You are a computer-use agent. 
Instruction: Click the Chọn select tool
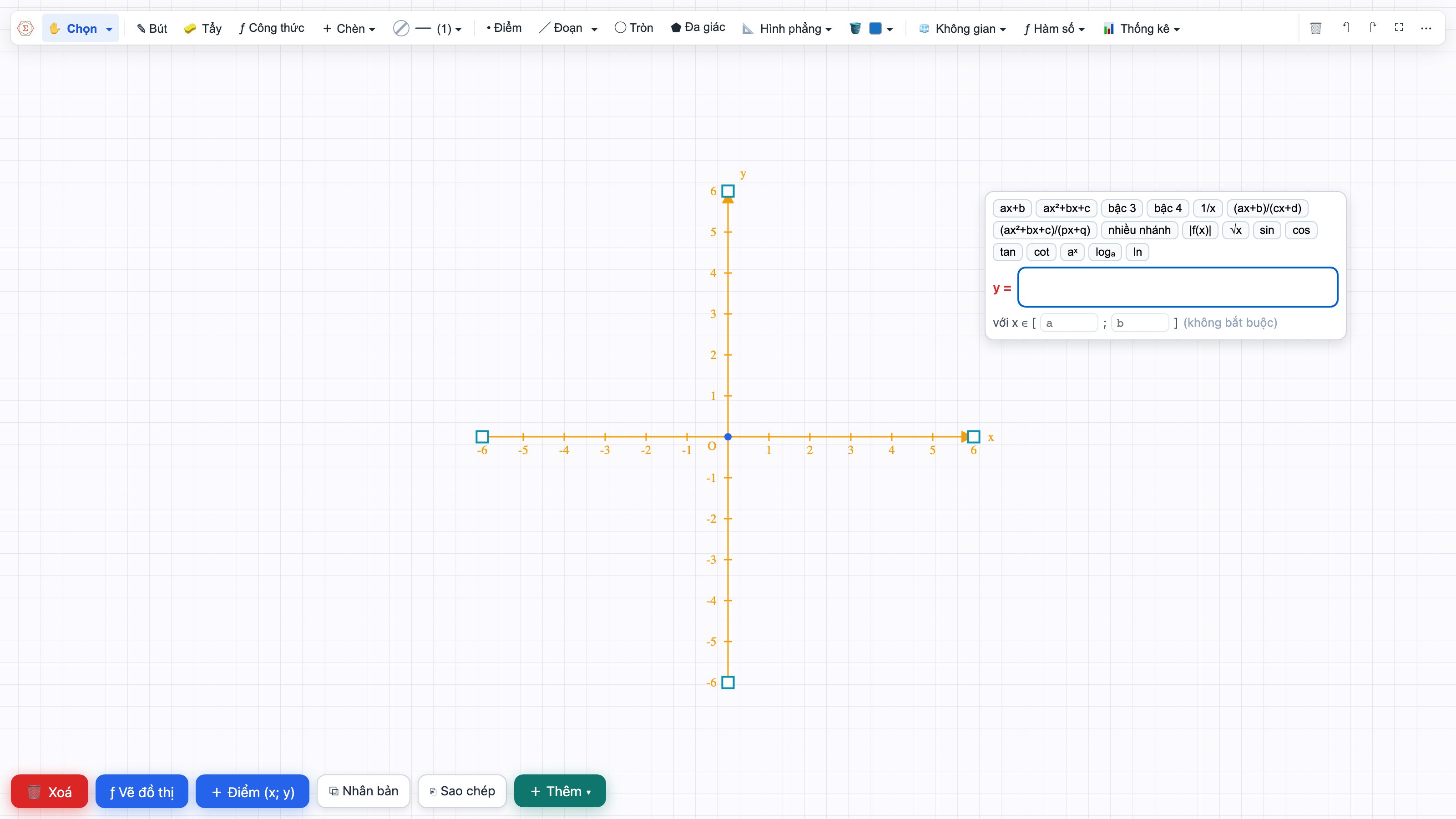pos(80,28)
